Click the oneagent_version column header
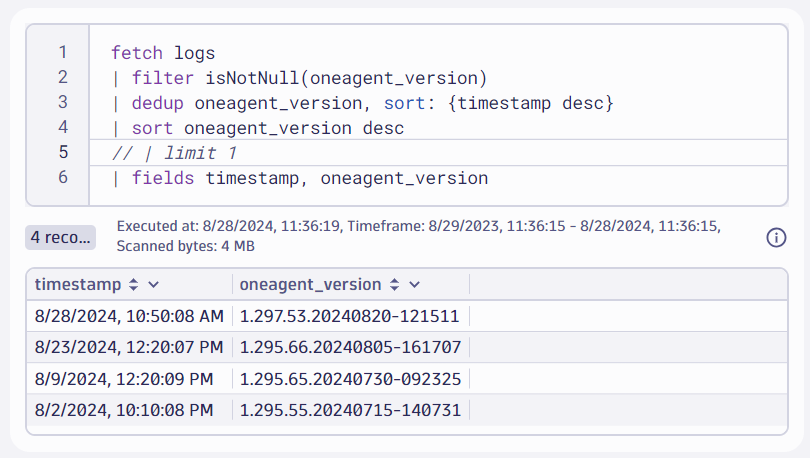 [312, 284]
